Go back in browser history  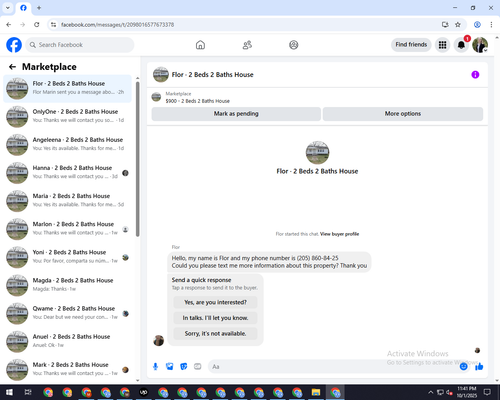coord(9,25)
